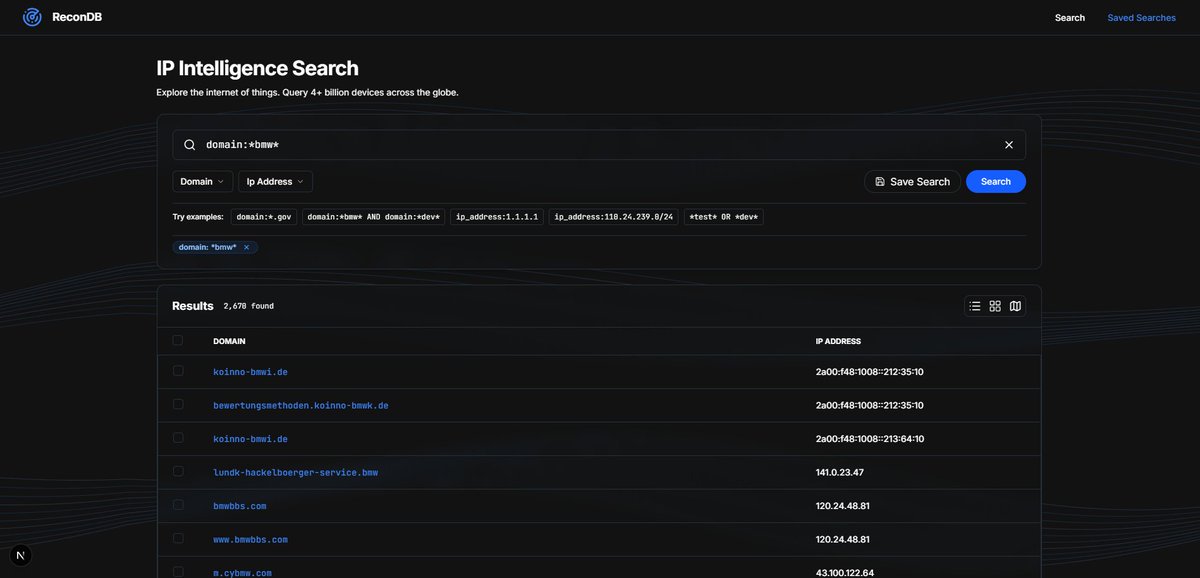The height and width of the screenshot is (578, 1200).
Task: Click the IP 120.24.48.81 in www.bmwbbs.com row
Action: coord(843,539)
